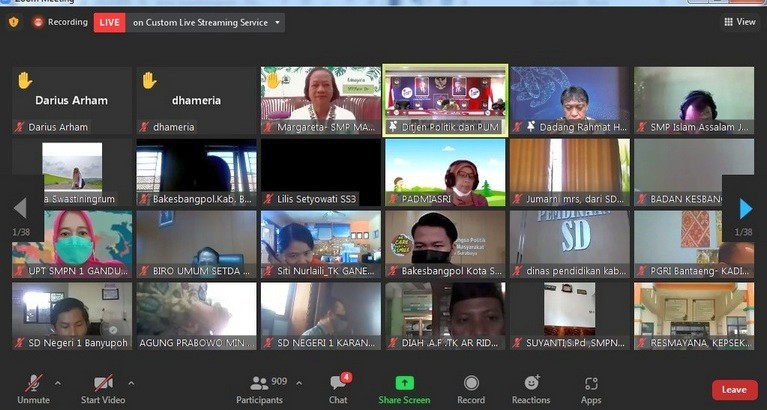This screenshot has width=767, height=410.
Task: Click the encryption shield icon
Action: [x=14, y=22]
